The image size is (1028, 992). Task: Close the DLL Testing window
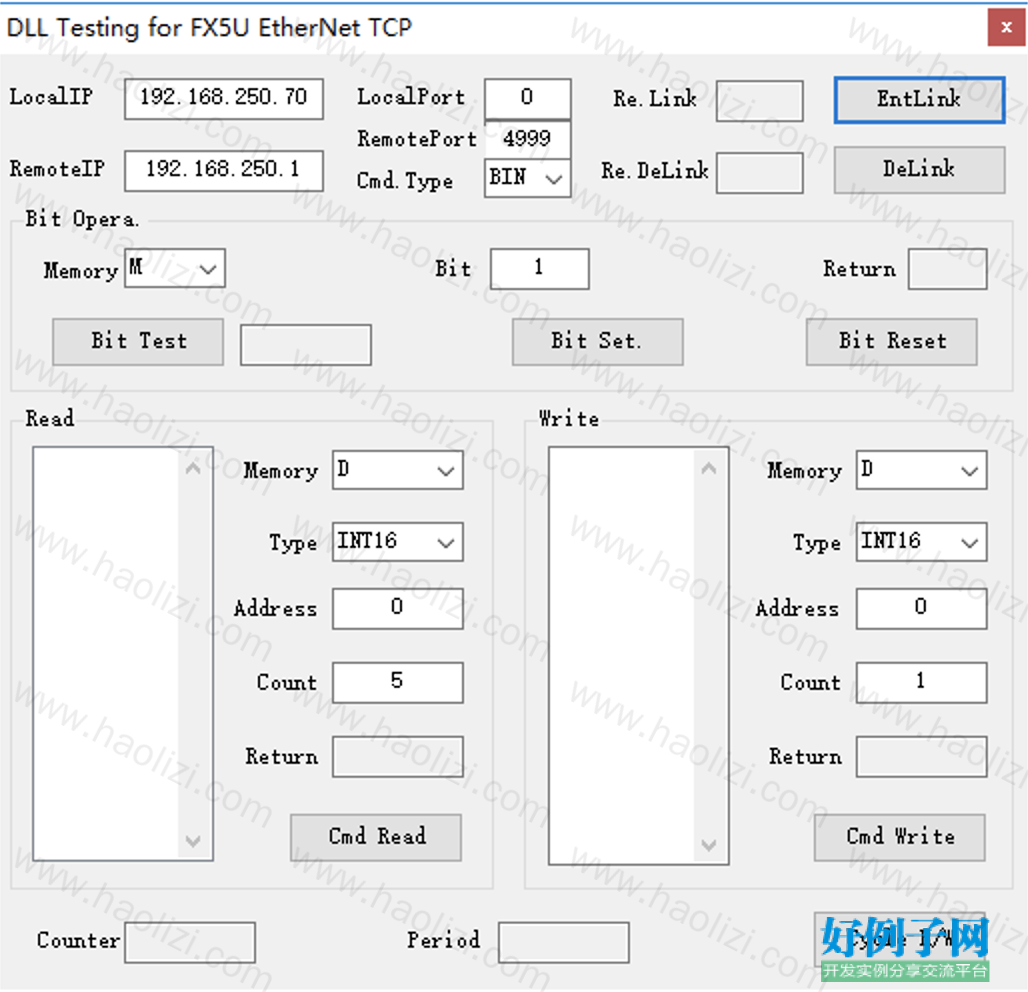[x=1006, y=28]
